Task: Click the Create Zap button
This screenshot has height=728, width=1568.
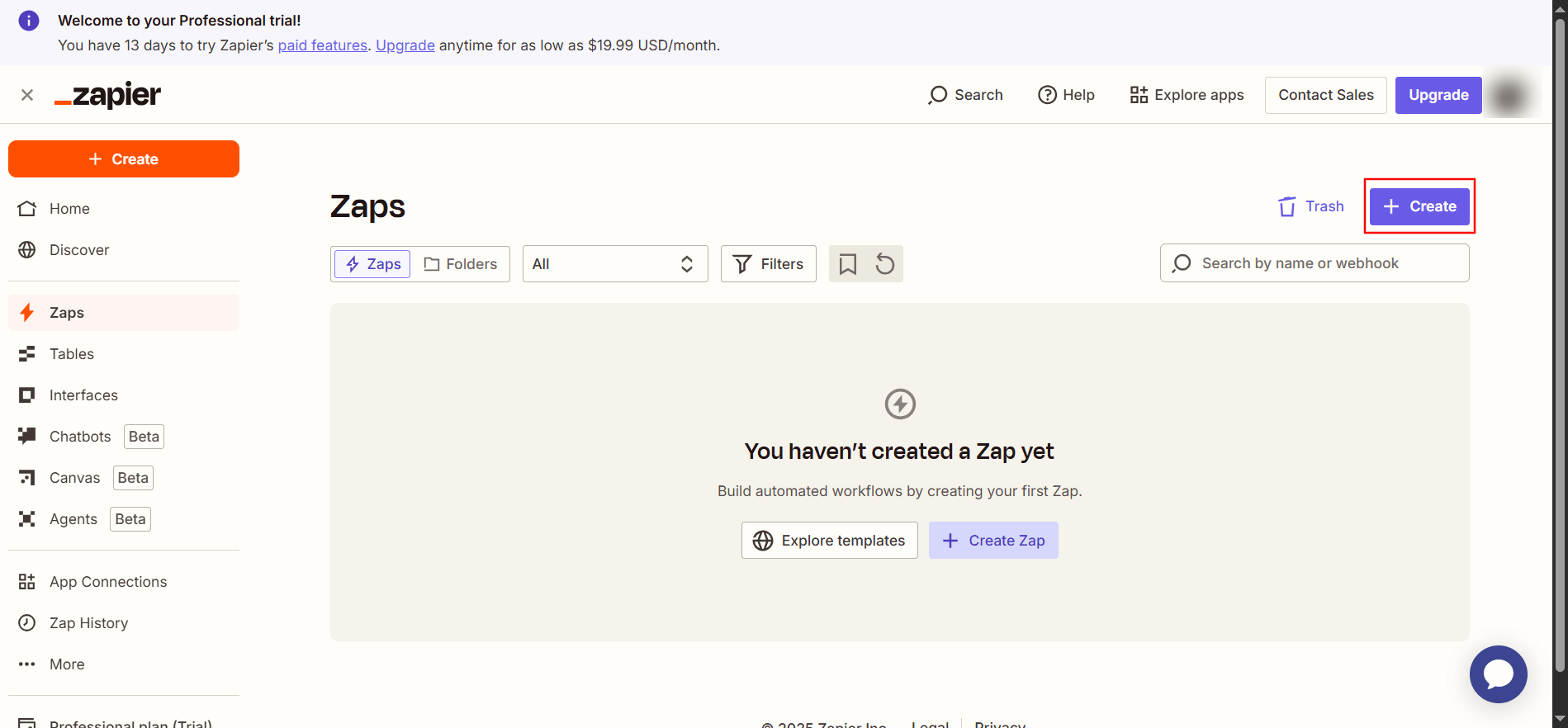Action: tap(993, 541)
